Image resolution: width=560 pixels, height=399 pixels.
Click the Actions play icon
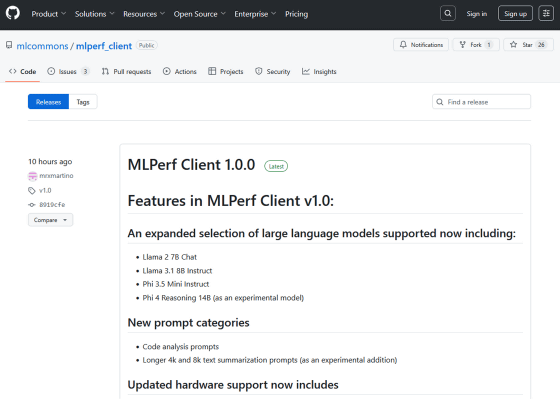[x=166, y=71]
